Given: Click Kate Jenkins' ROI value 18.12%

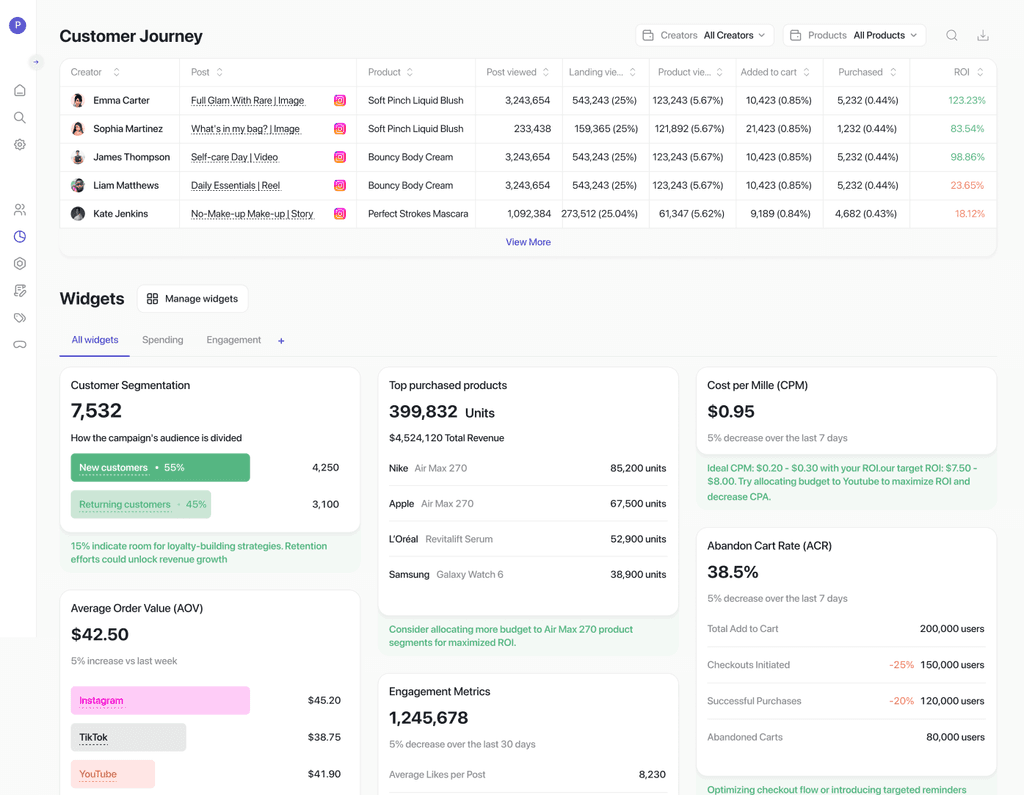Looking at the screenshot, I should 970,214.
